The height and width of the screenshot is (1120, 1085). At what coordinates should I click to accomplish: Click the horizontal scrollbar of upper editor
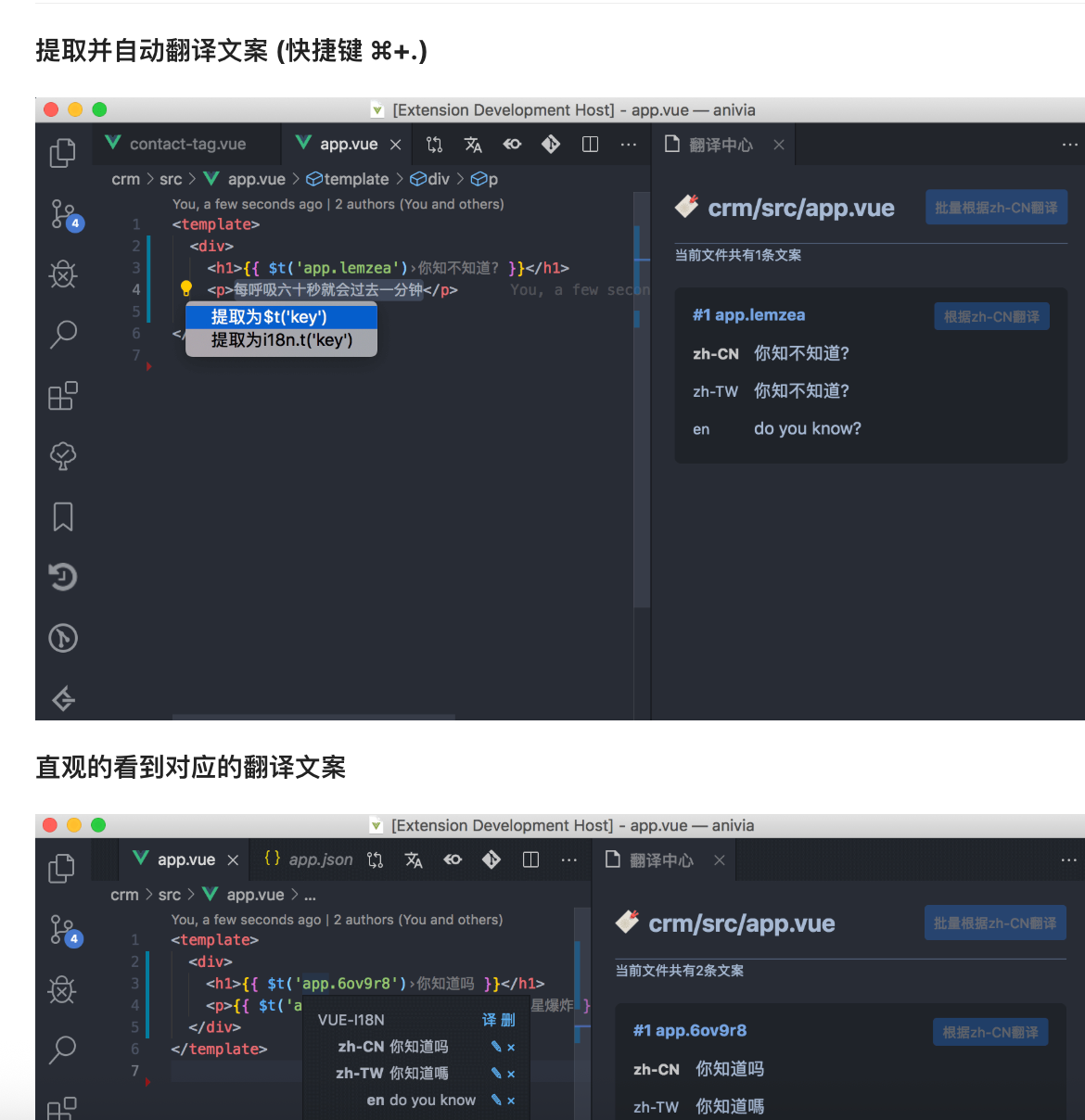point(313,717)
